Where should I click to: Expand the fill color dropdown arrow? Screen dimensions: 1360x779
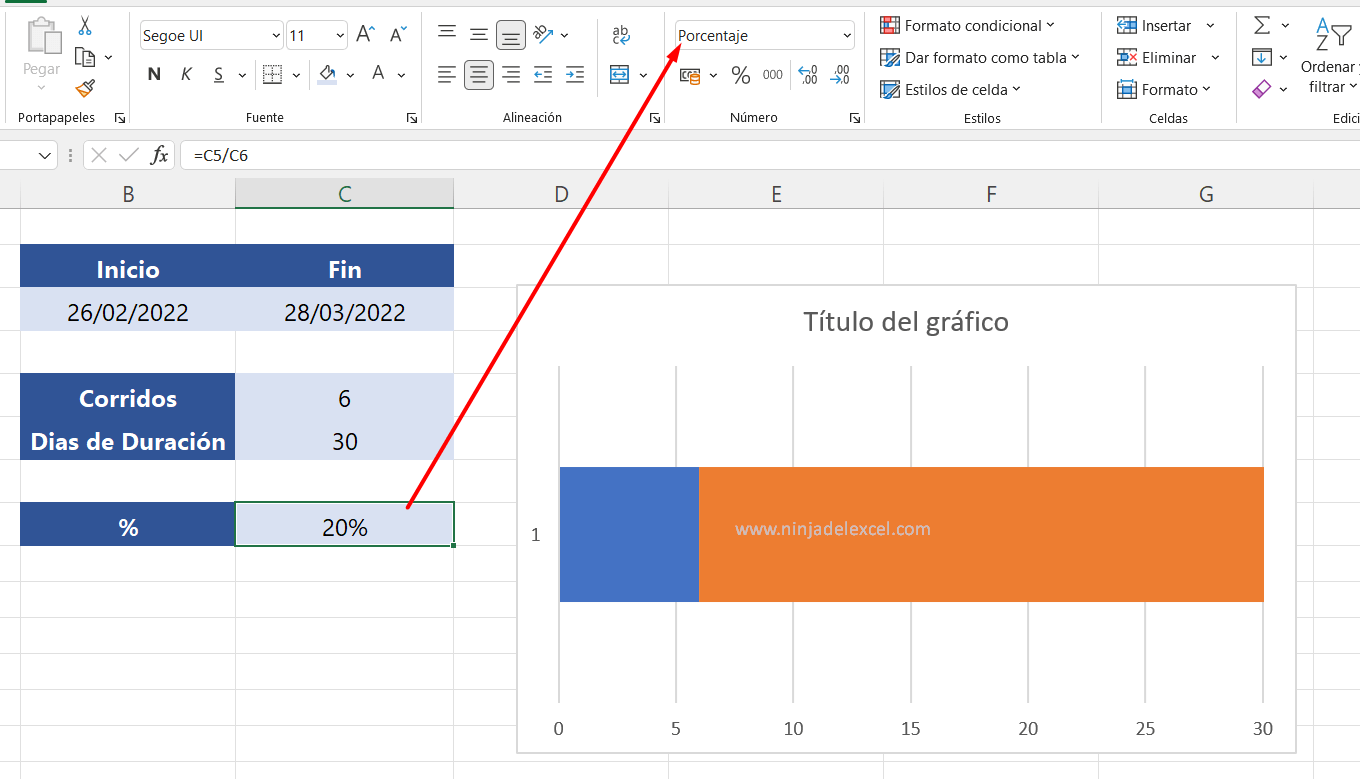click(x=350, y=75)
